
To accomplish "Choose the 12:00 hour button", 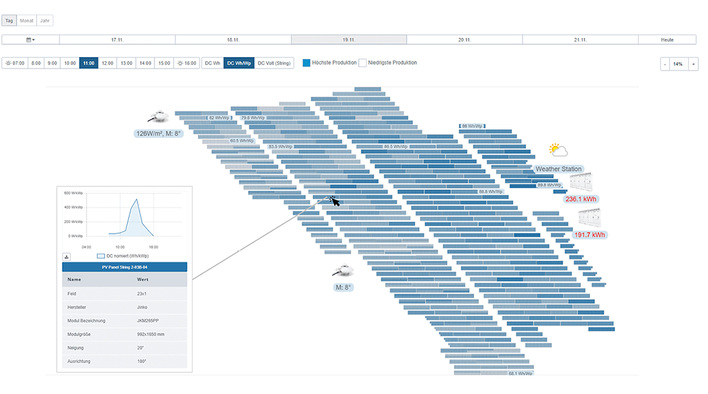I will (107, 63).
